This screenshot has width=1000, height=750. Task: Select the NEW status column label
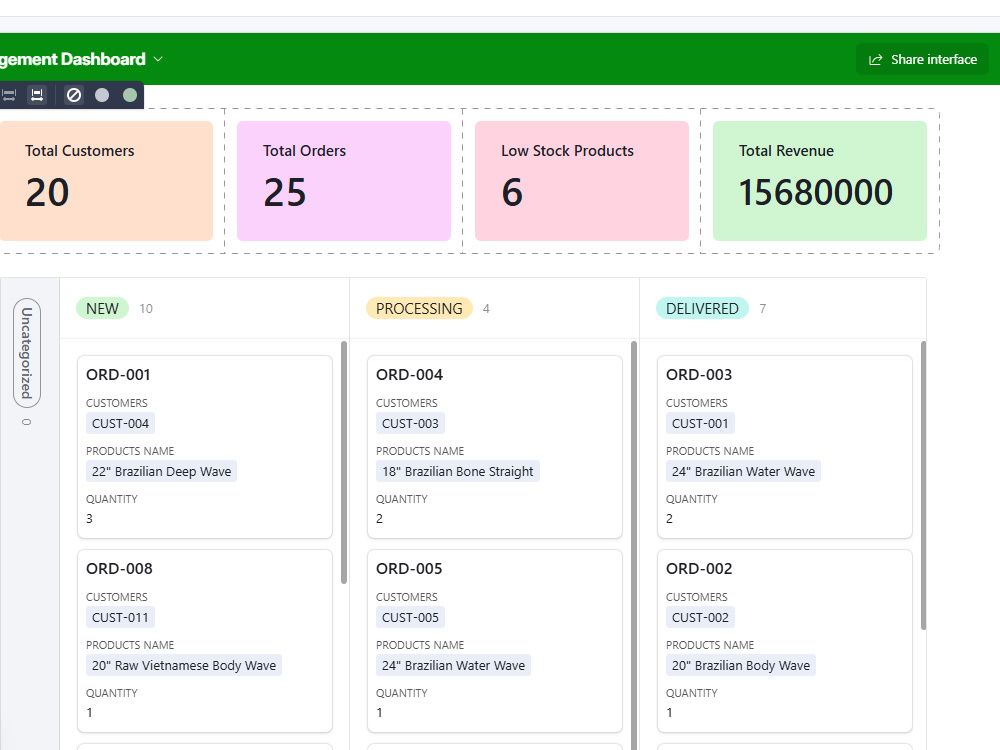pyautogui.click(x=102, y=309)
